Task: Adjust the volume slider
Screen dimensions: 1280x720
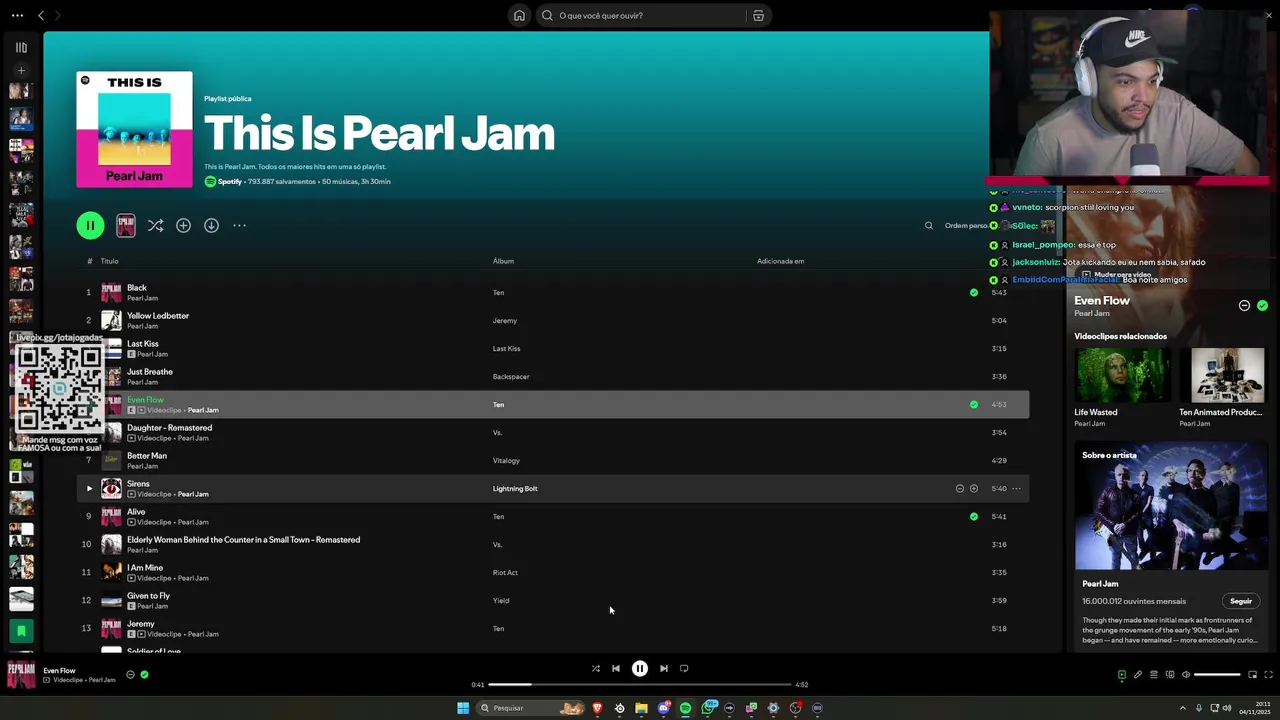Action: tap(1217, 675)
